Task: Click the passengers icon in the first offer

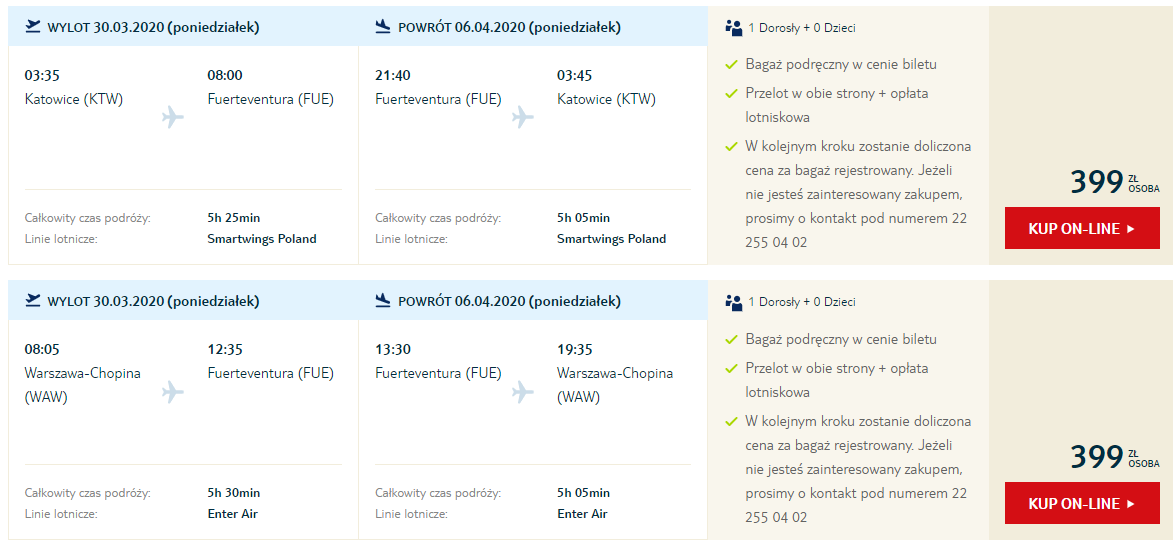Action: click(734, 28)
